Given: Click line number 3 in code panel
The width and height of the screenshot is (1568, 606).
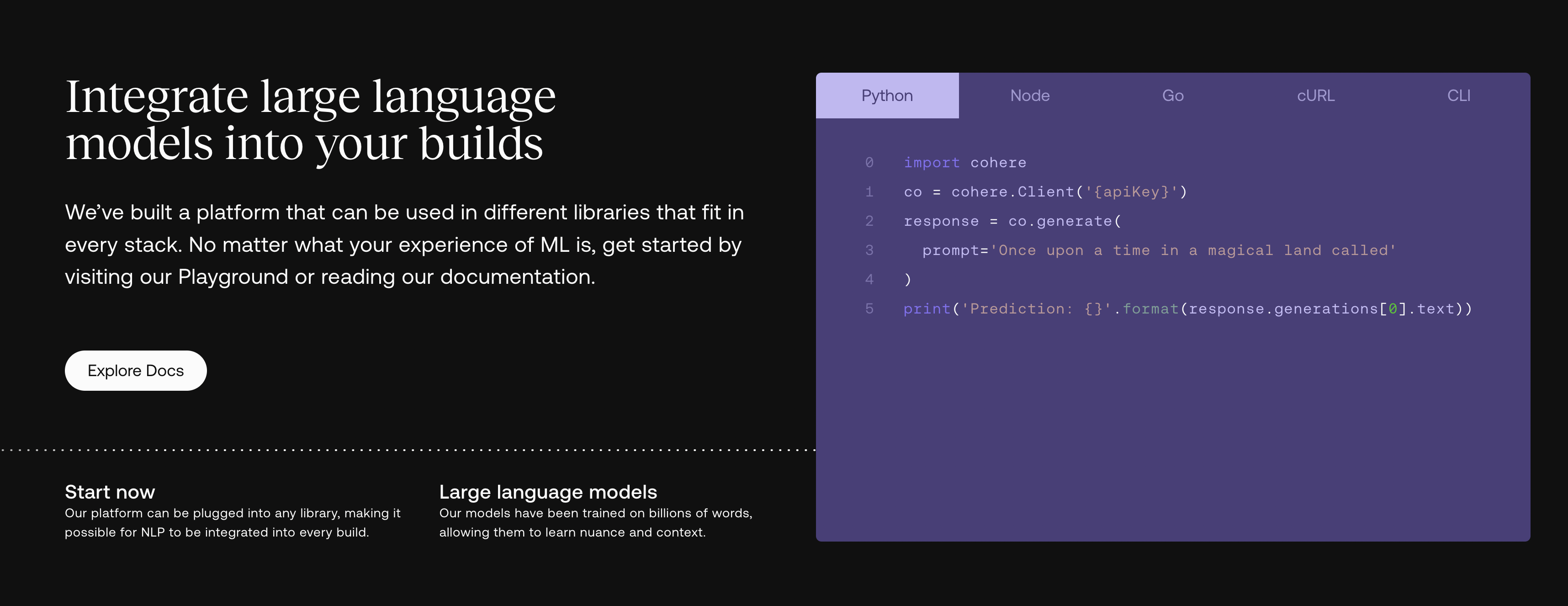Looking at the screenshot, I should coord(869,250).
